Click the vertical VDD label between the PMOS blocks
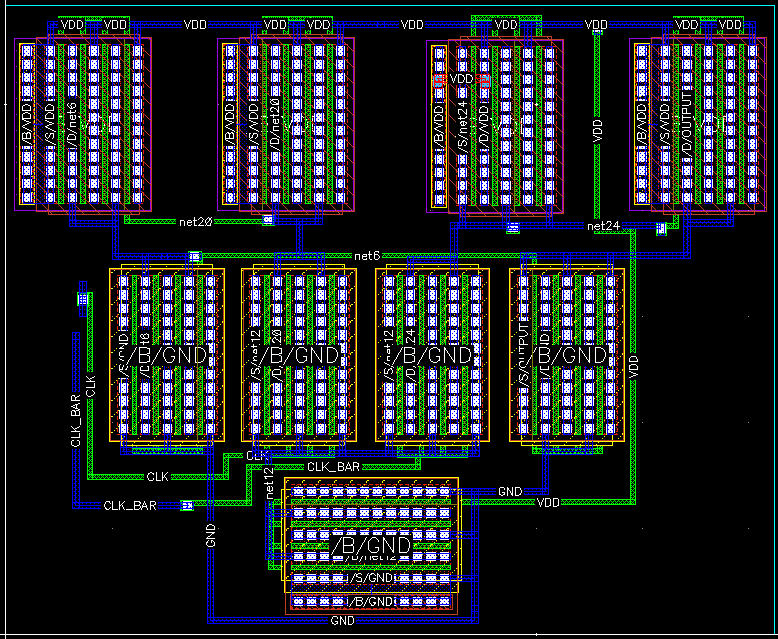 click(x=597, y=131)
